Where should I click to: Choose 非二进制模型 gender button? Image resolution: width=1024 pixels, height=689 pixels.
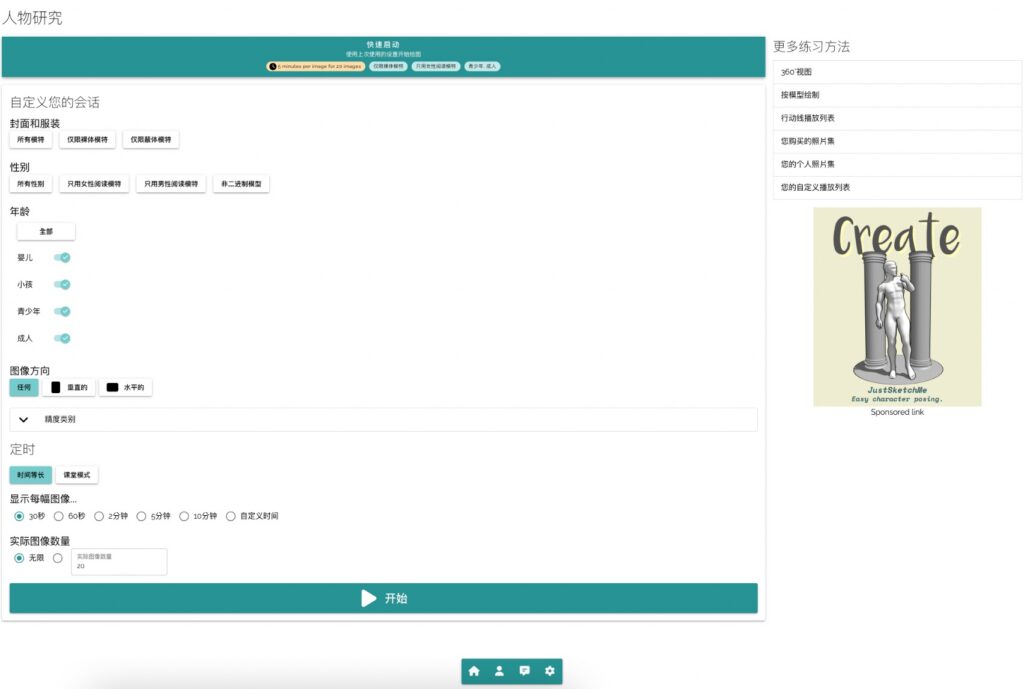241,184
